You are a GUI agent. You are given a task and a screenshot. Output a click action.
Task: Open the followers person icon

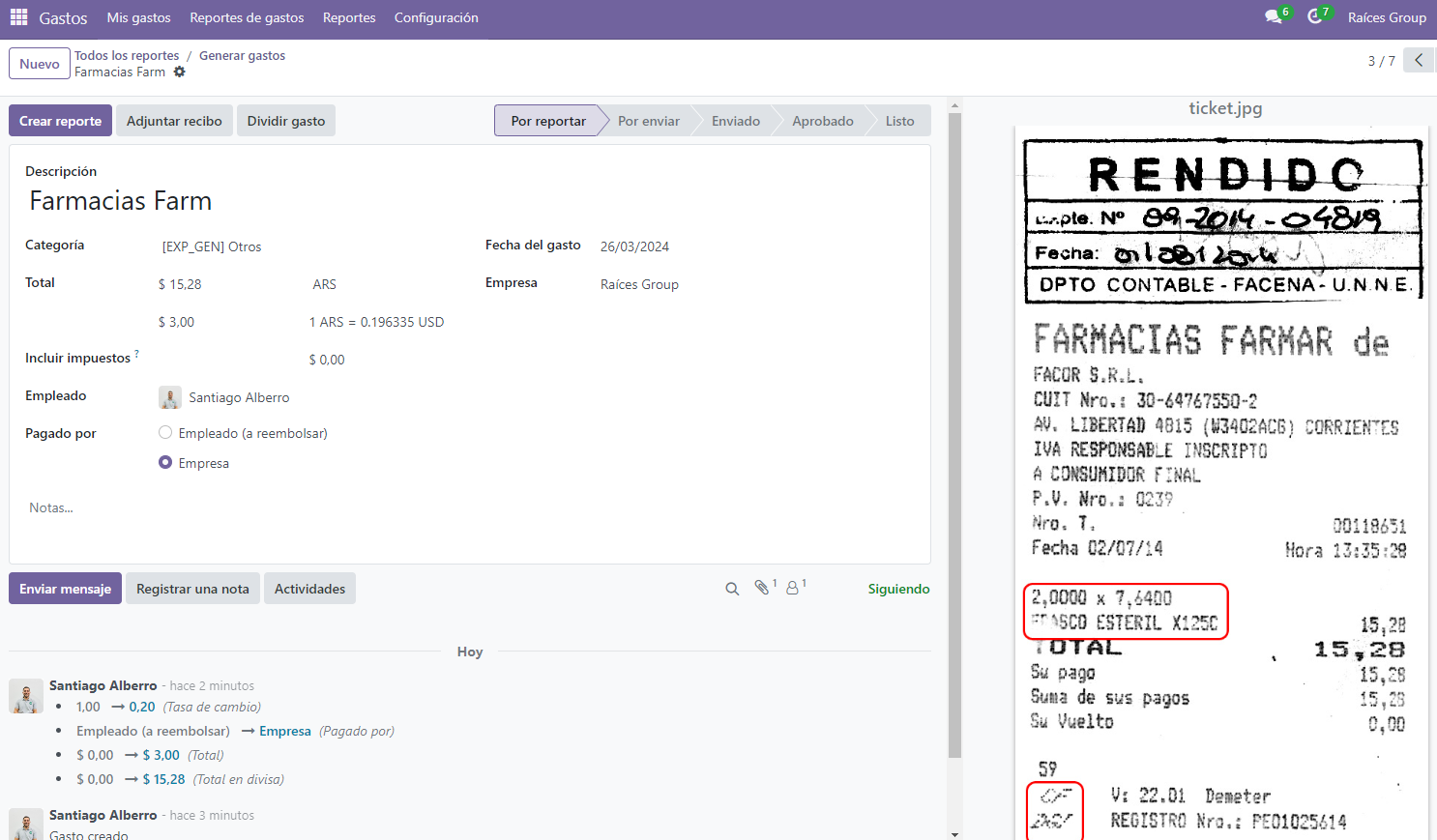792,588
